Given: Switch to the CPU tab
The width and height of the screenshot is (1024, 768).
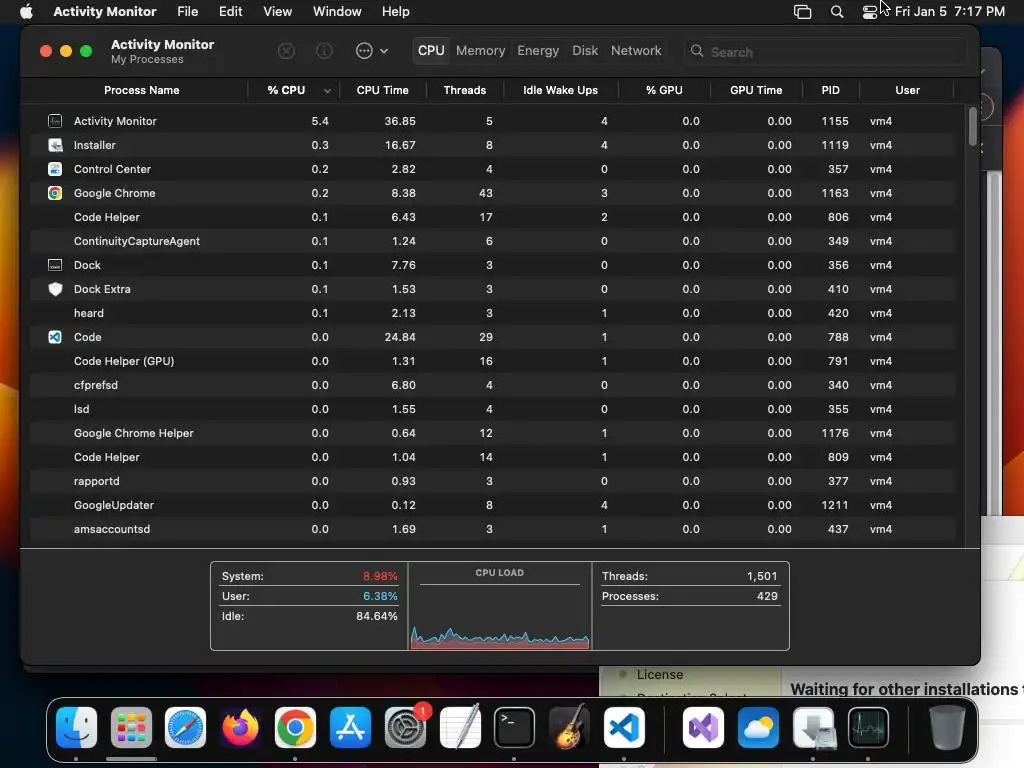Looking at the screenshot, I should pos(431,51).
